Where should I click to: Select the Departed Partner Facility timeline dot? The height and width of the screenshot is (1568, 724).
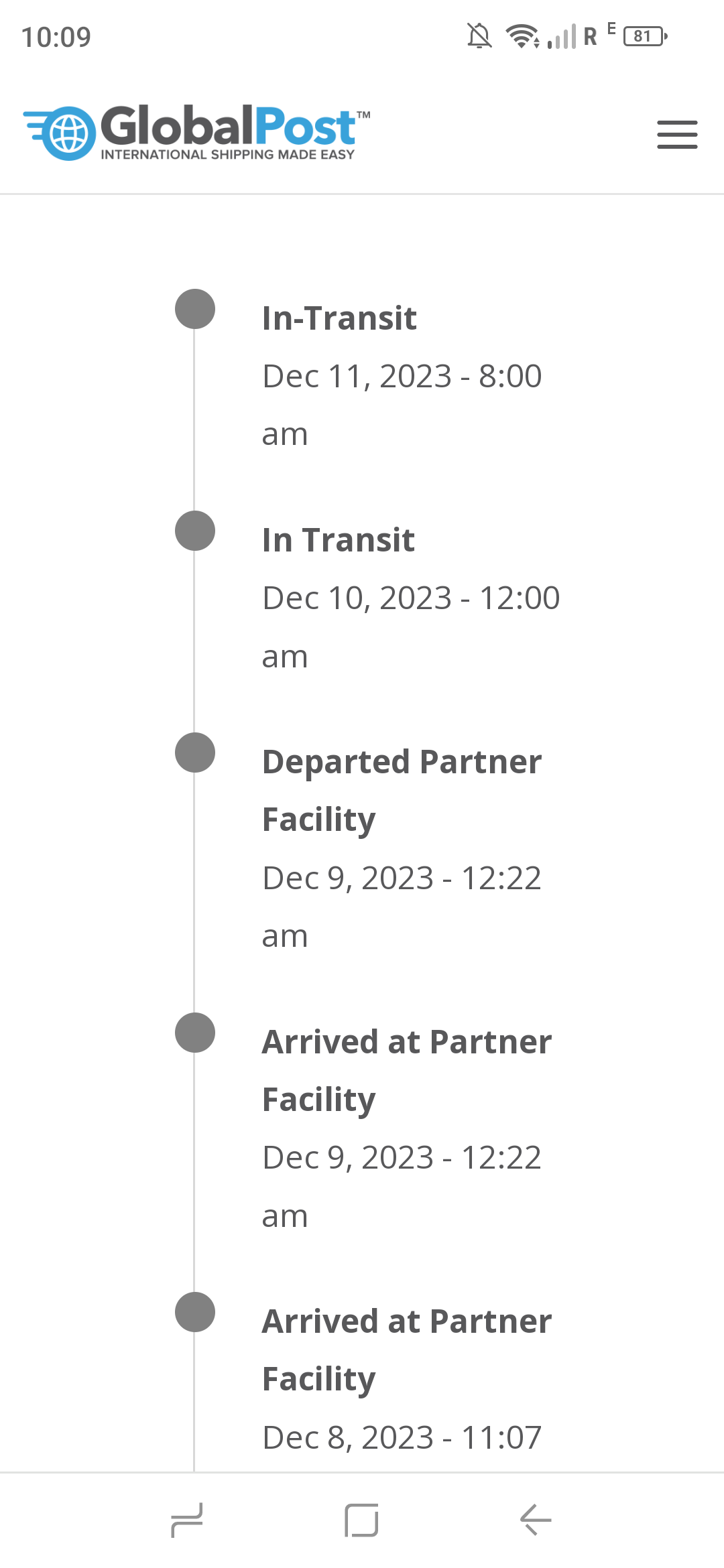[195, 753]
